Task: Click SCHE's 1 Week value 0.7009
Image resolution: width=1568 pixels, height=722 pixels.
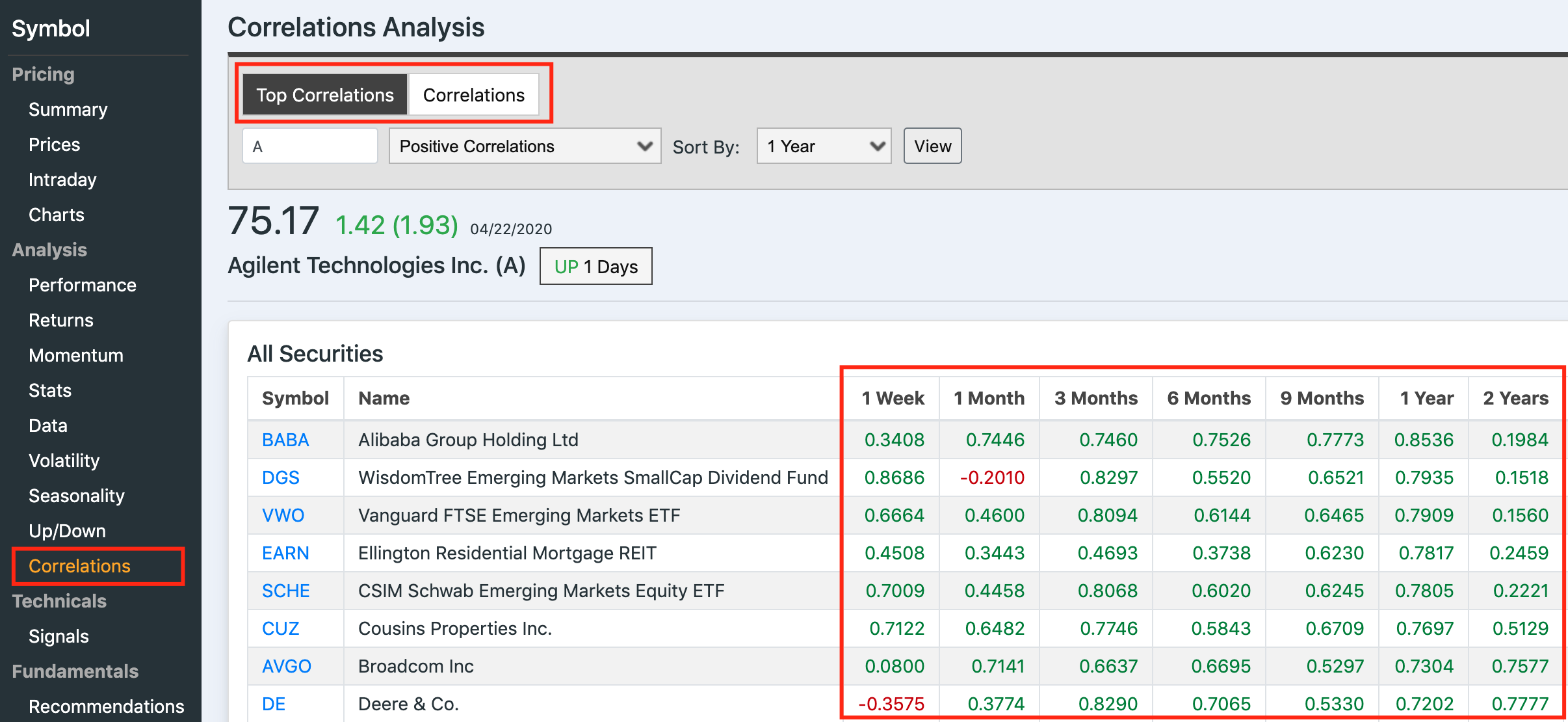Action: point(895,591)
